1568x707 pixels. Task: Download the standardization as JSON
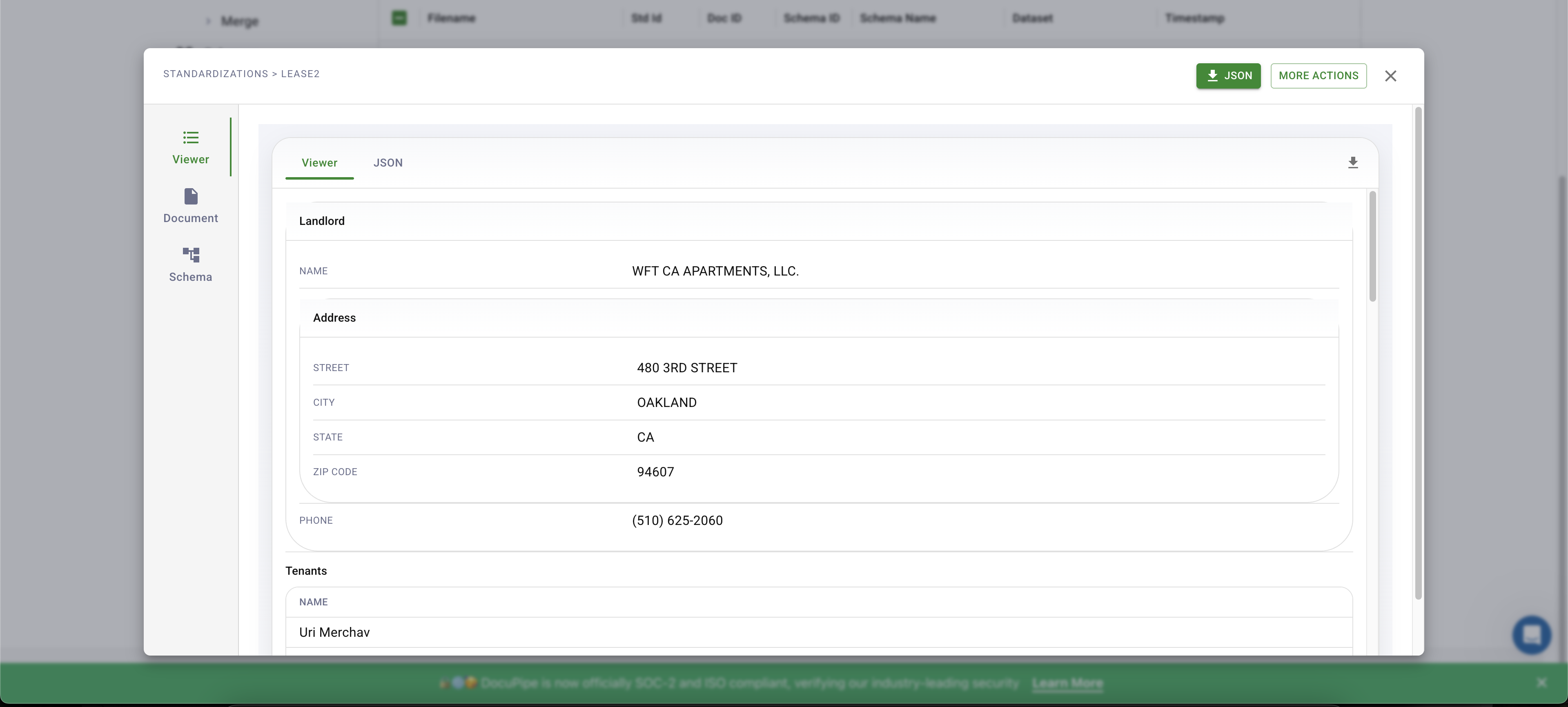click(1228, 76)
